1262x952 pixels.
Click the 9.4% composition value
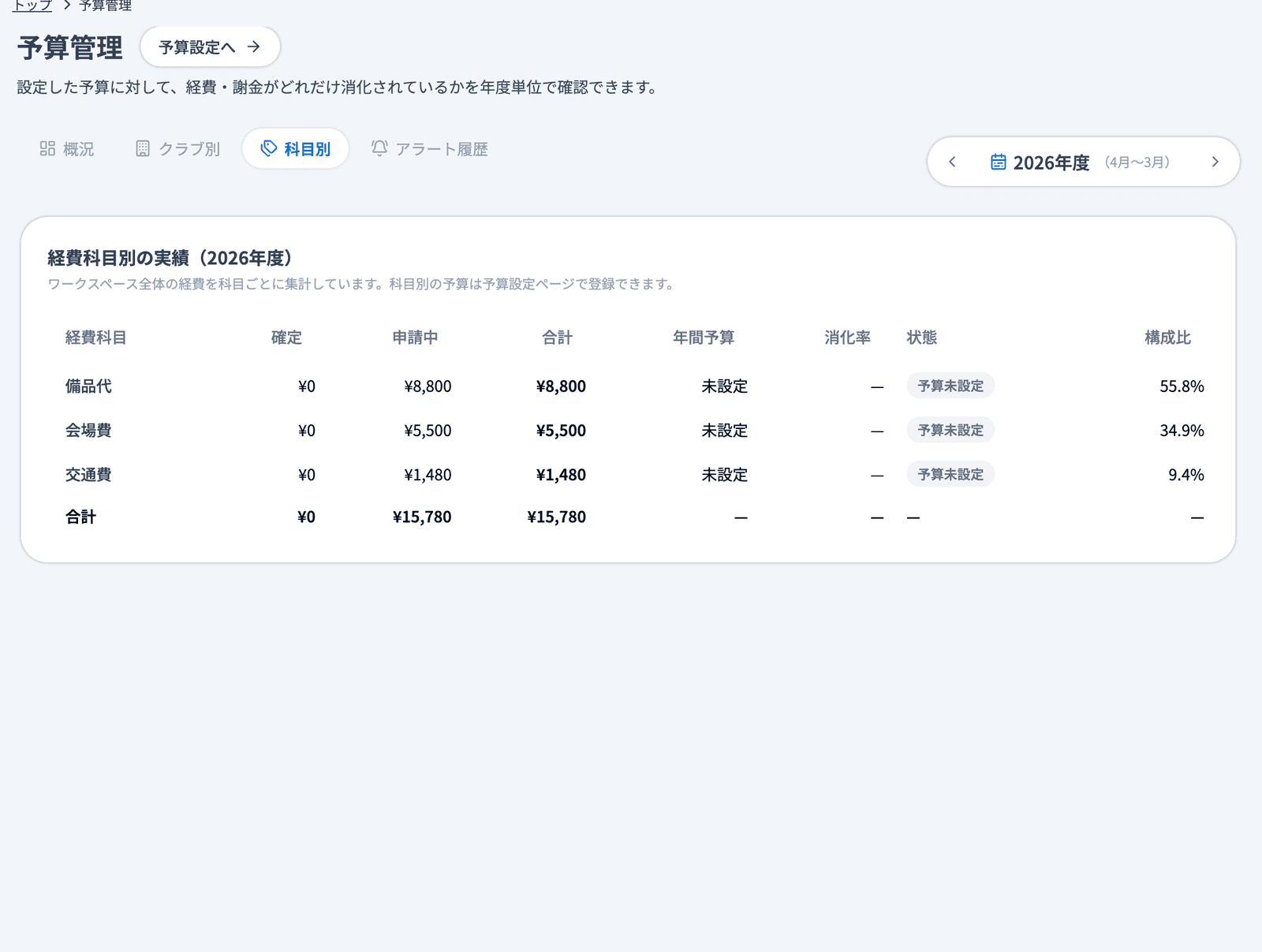(x=1186, y=475)
